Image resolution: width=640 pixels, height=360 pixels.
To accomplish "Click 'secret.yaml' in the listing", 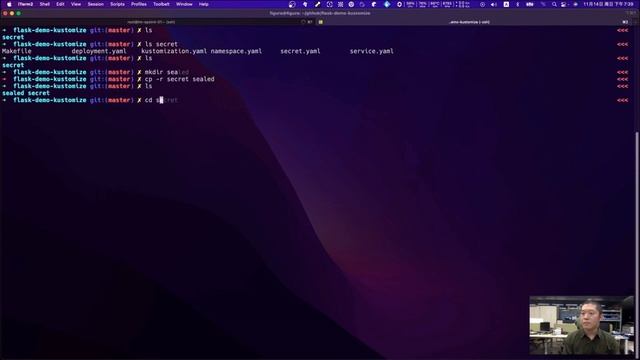I will pos(300,51).
